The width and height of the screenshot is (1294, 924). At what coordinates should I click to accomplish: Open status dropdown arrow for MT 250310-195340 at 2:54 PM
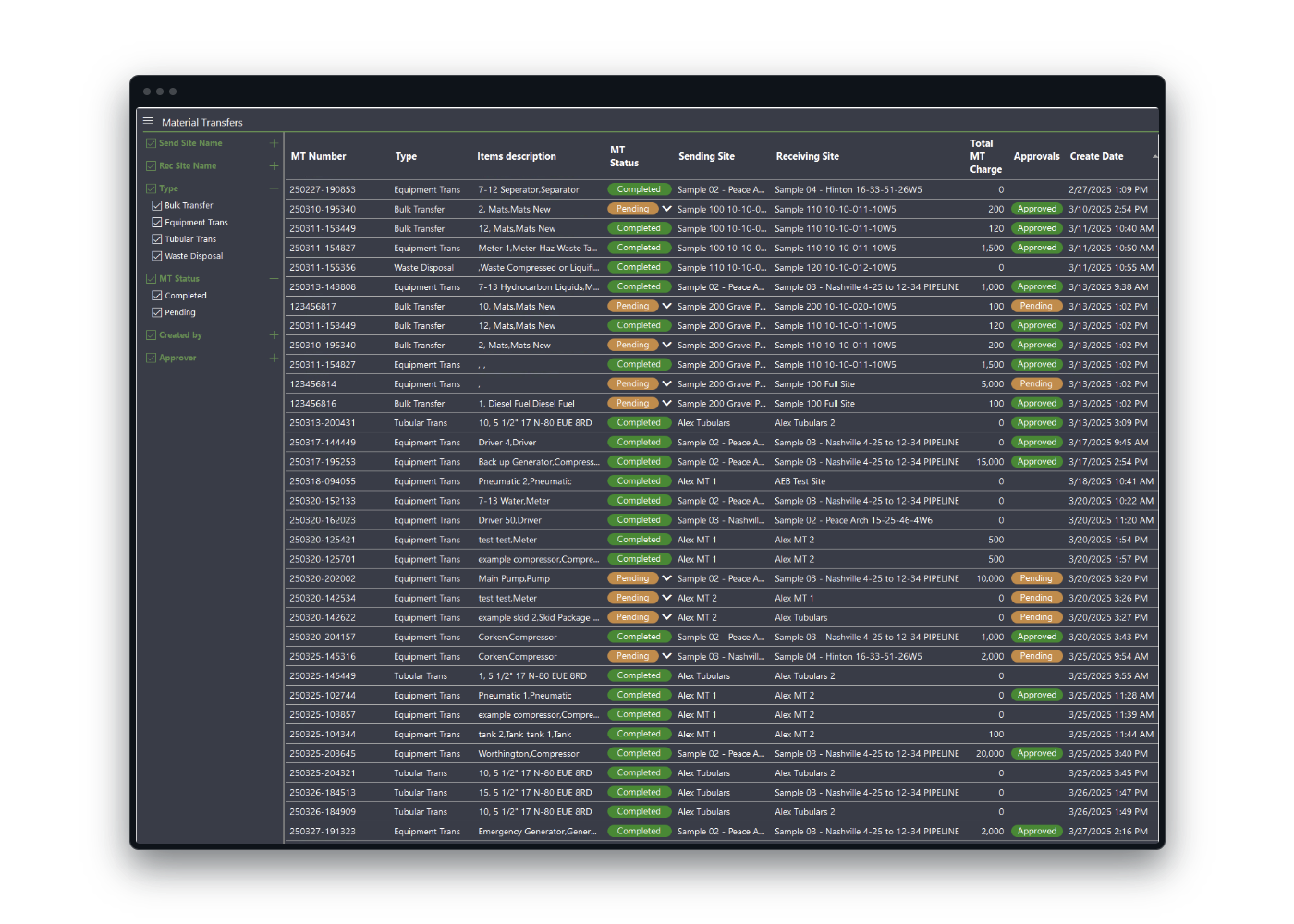point(666,209)
